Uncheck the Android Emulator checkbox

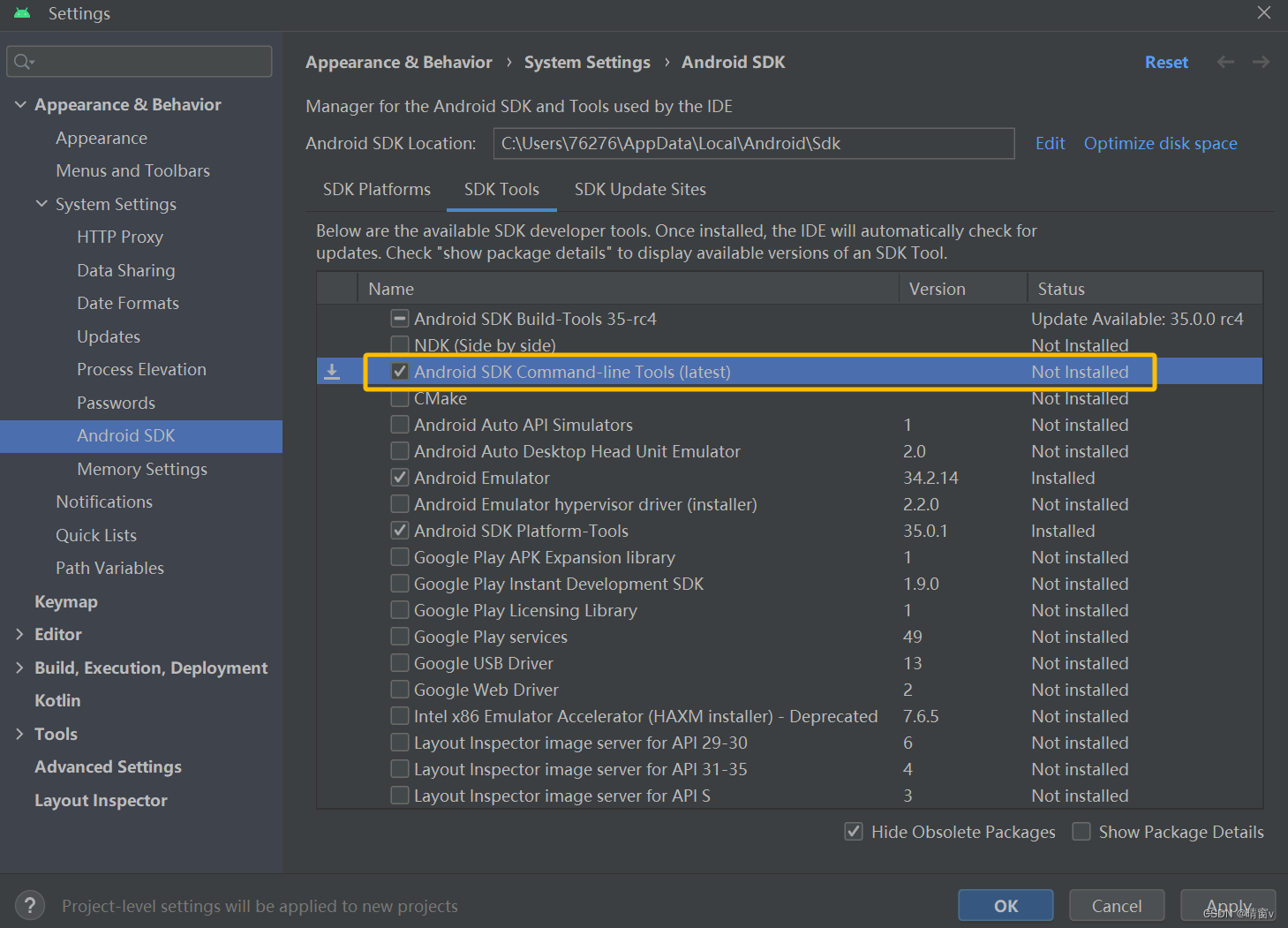click(399, 477)
